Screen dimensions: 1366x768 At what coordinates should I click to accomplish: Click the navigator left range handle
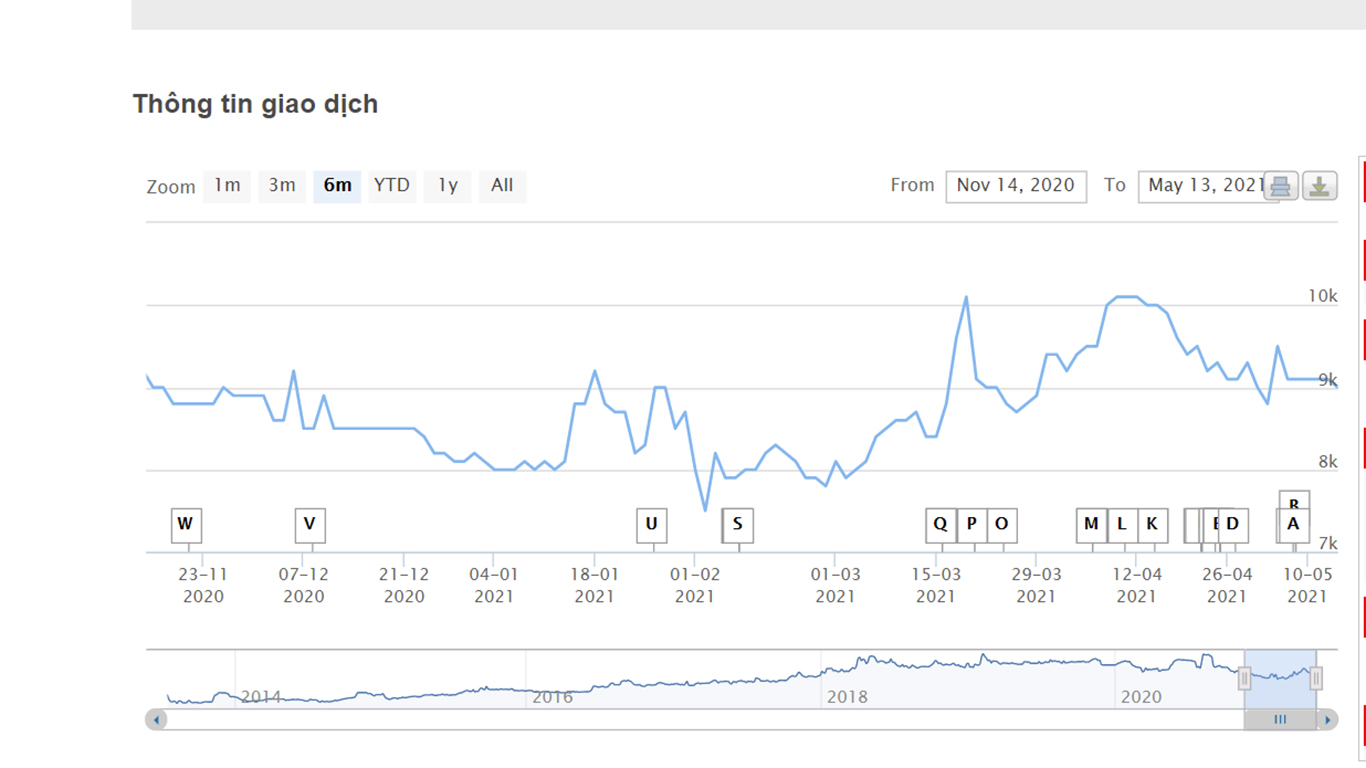click(x=1245, y=678)
